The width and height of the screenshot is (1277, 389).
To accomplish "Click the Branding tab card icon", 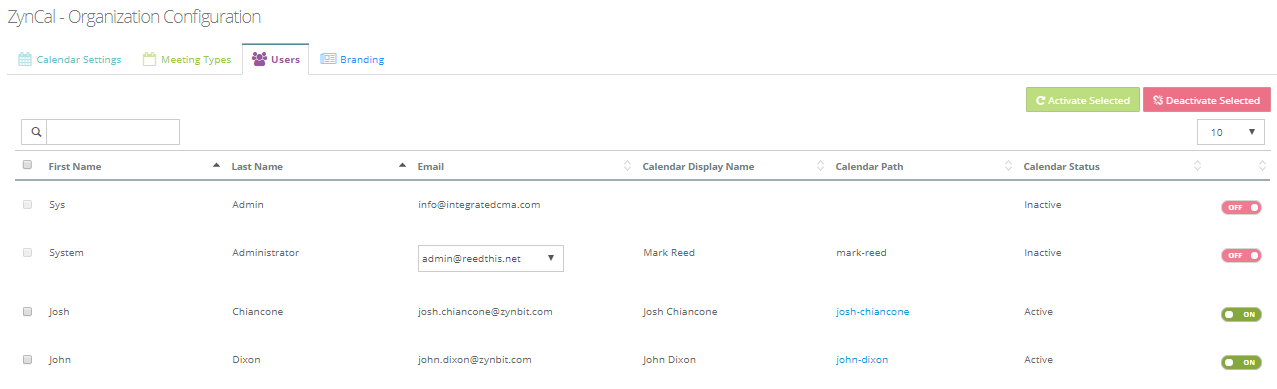I will pyautogui.click(x=328, y=59).
